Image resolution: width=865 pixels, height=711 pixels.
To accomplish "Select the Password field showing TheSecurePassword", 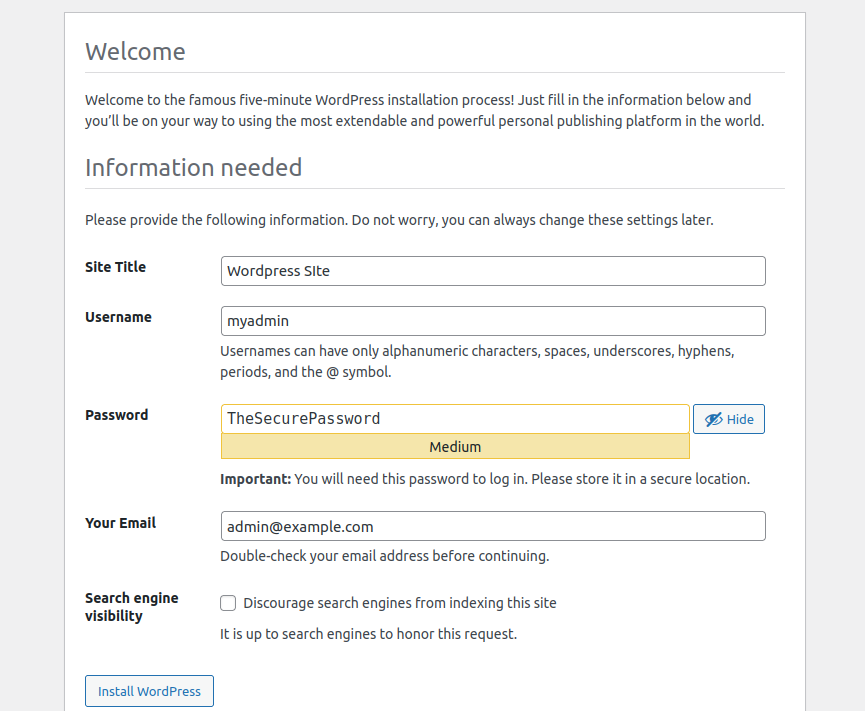I will click(x=454, y=418).
